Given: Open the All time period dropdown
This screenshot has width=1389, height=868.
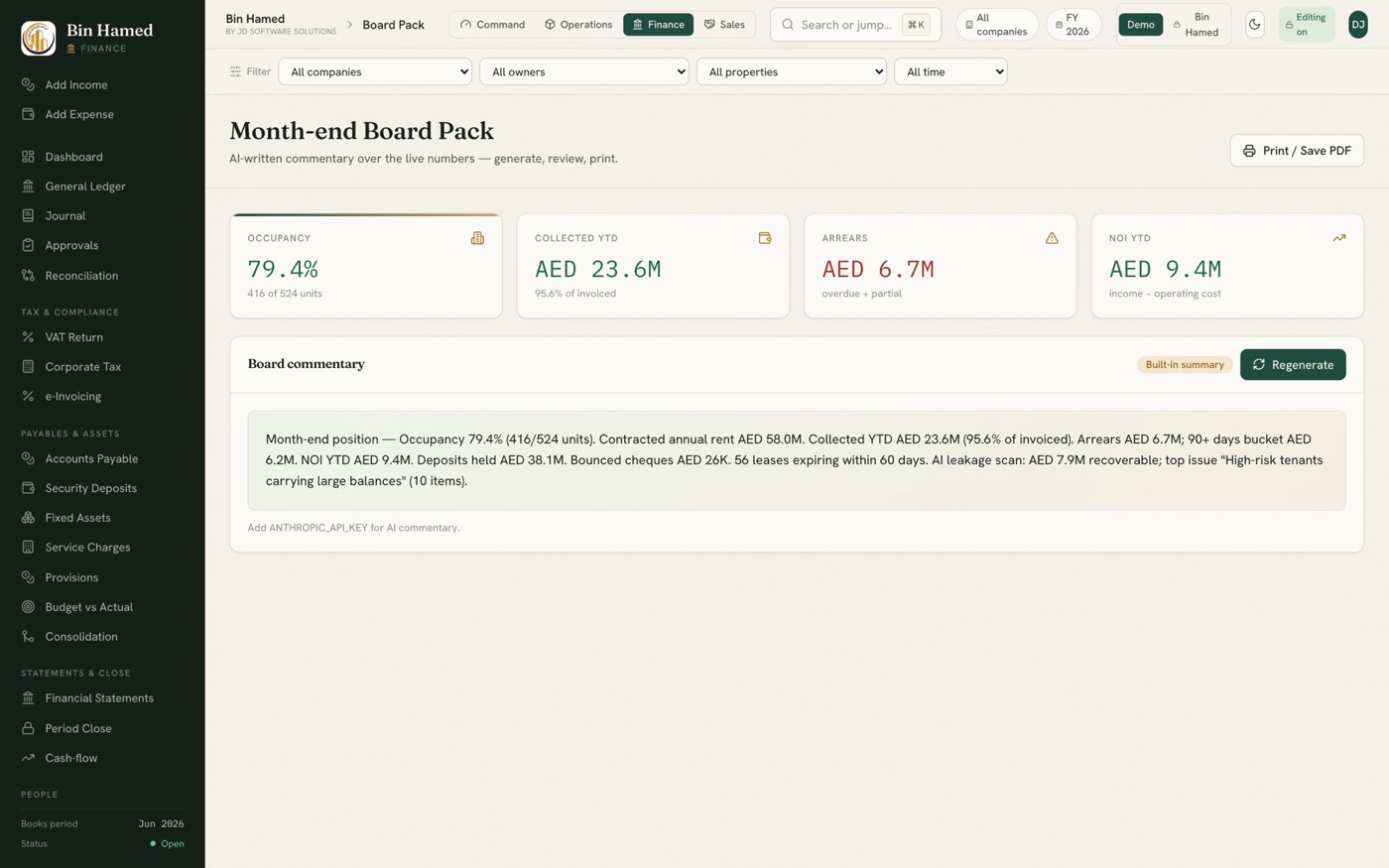Looking at the screenshot, I should click(x=950, y=71).
